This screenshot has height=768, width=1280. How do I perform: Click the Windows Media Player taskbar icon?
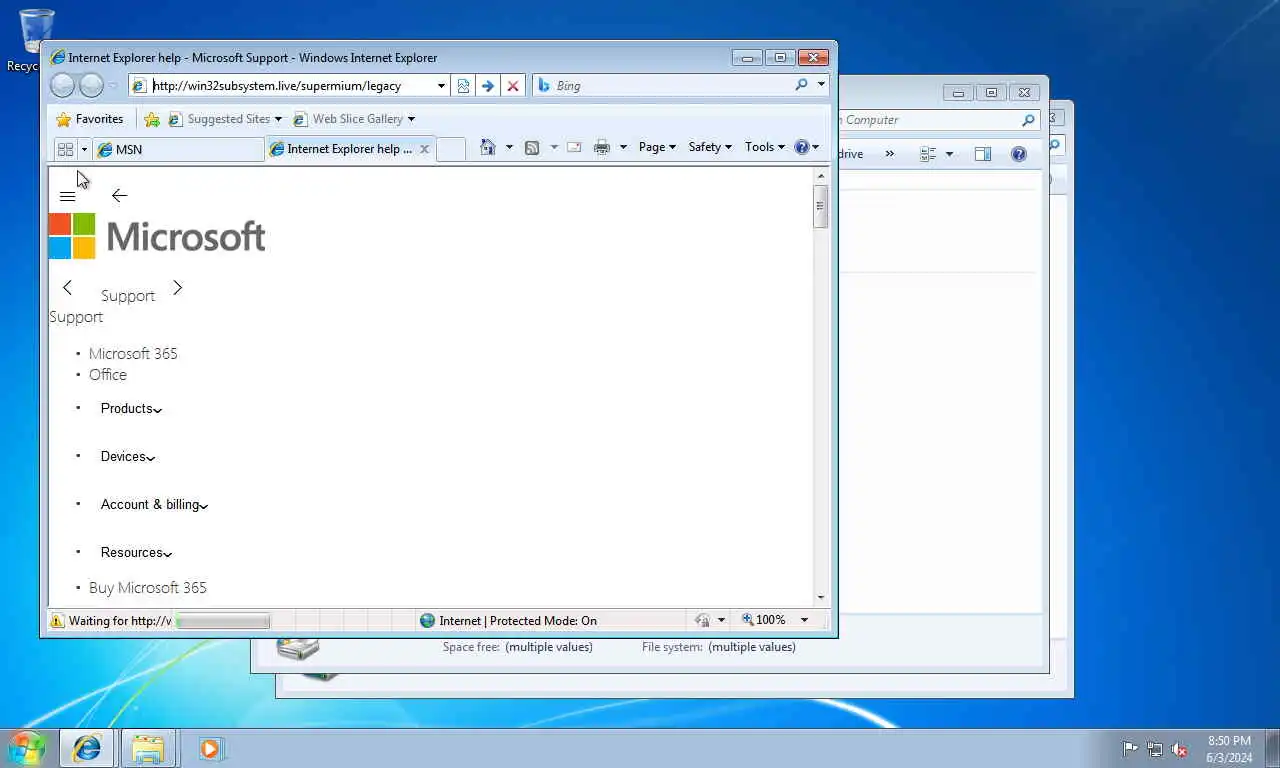[x=211, y=748]
